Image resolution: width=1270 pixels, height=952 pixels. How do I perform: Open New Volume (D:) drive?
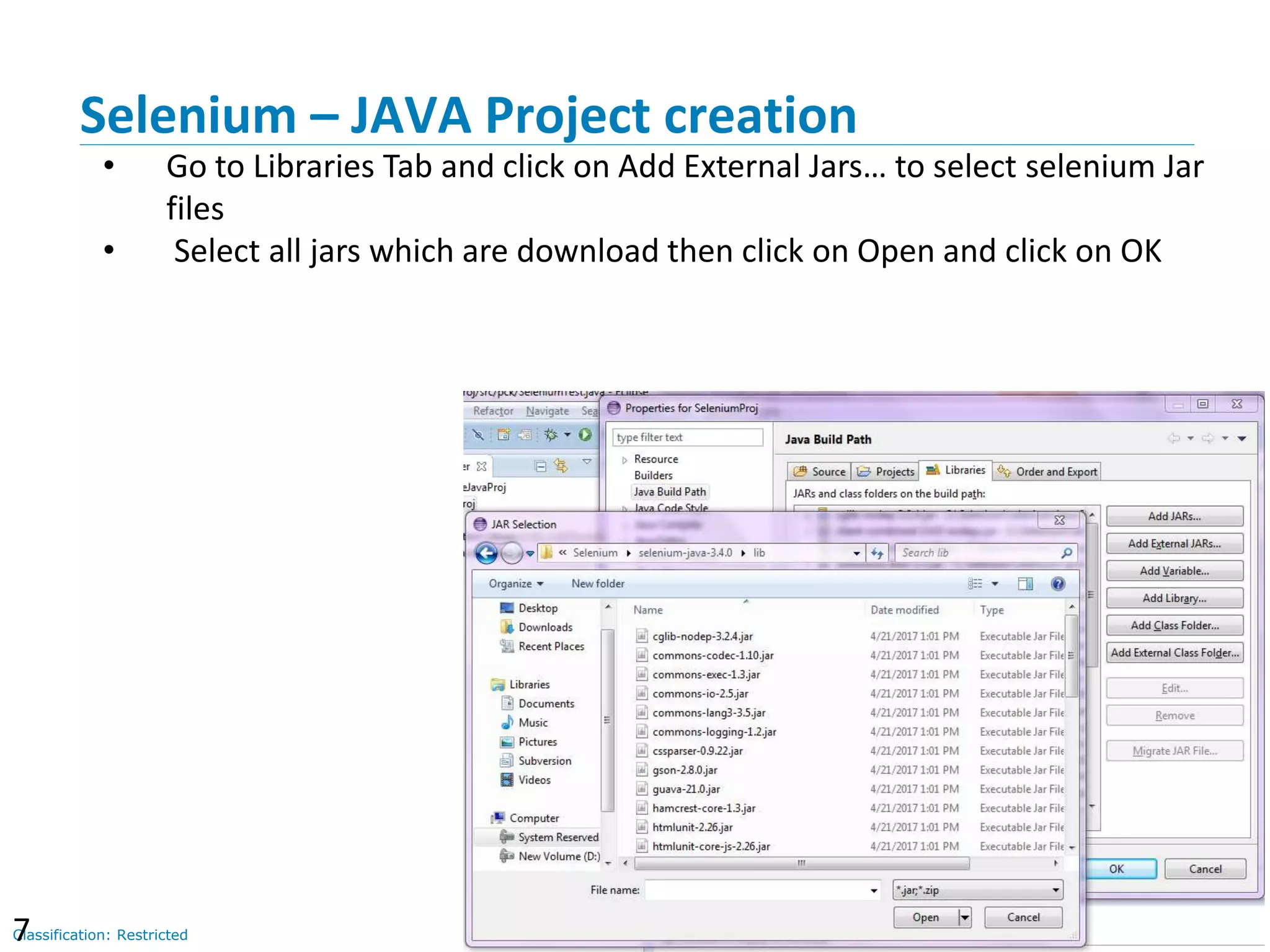[x=550, y=857]
